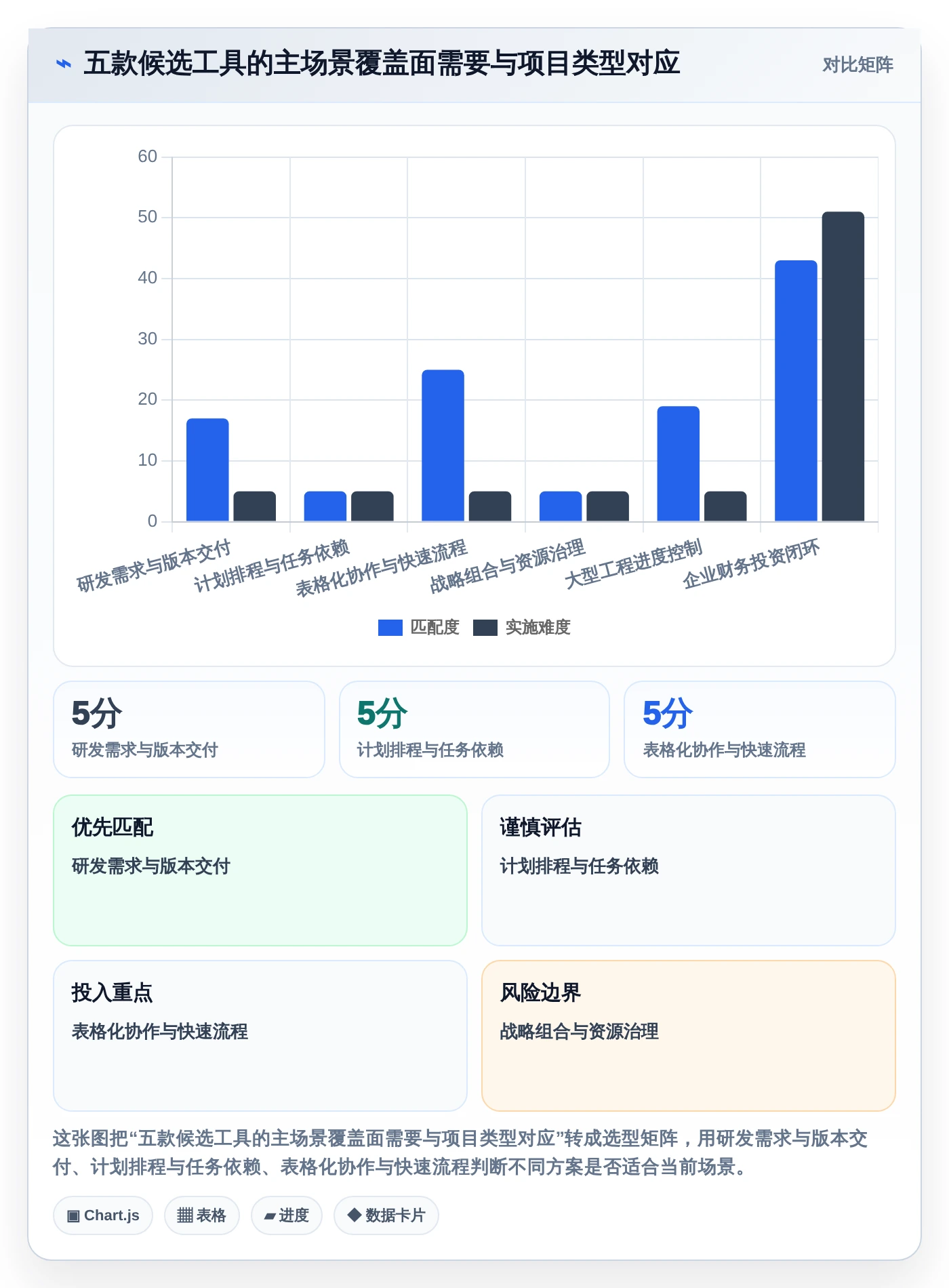Select the blue bar for 大型工程进度控制

click(x=678, y=464)
